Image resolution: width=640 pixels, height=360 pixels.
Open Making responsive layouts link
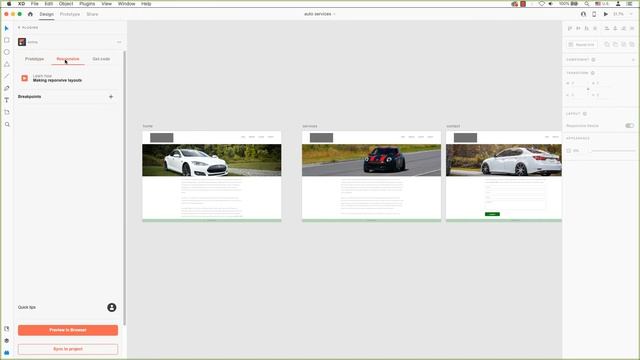pos(57,80)
